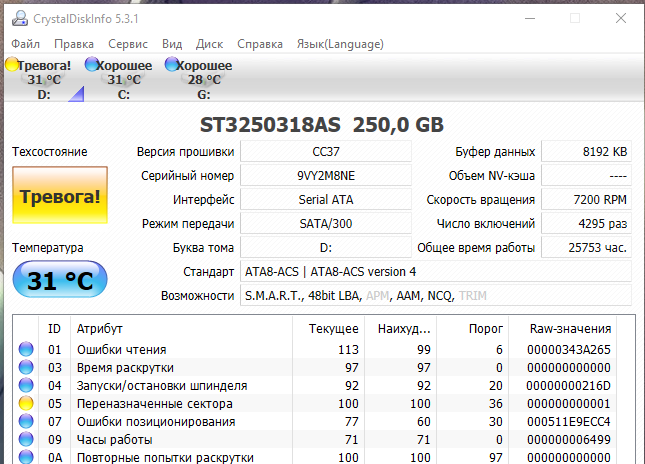
Task: Select the yellow status orb for drive D:
Action: tap(12, 64)
